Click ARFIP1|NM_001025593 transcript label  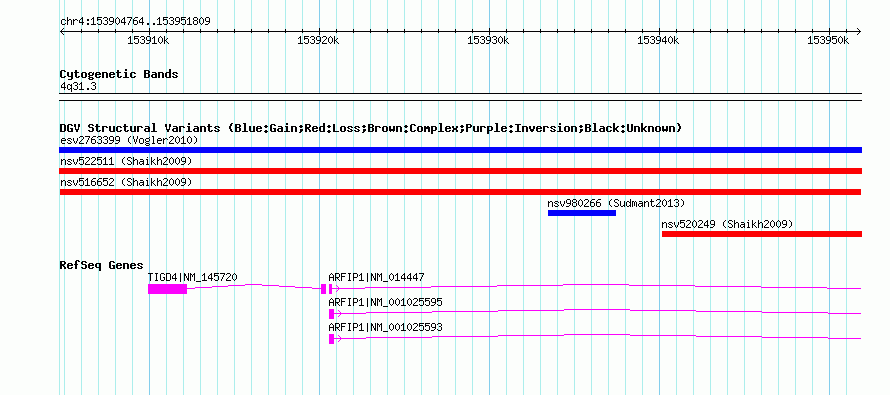click(385, 327)
